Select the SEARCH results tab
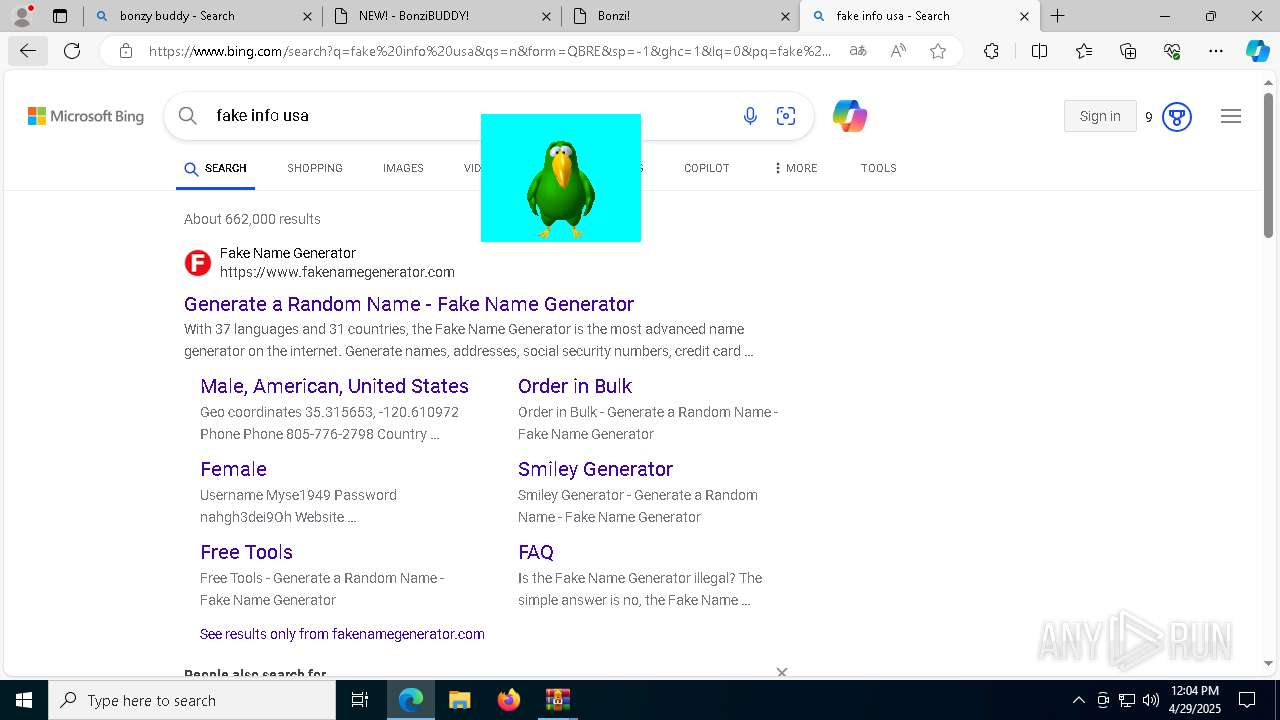 (215, 168)
